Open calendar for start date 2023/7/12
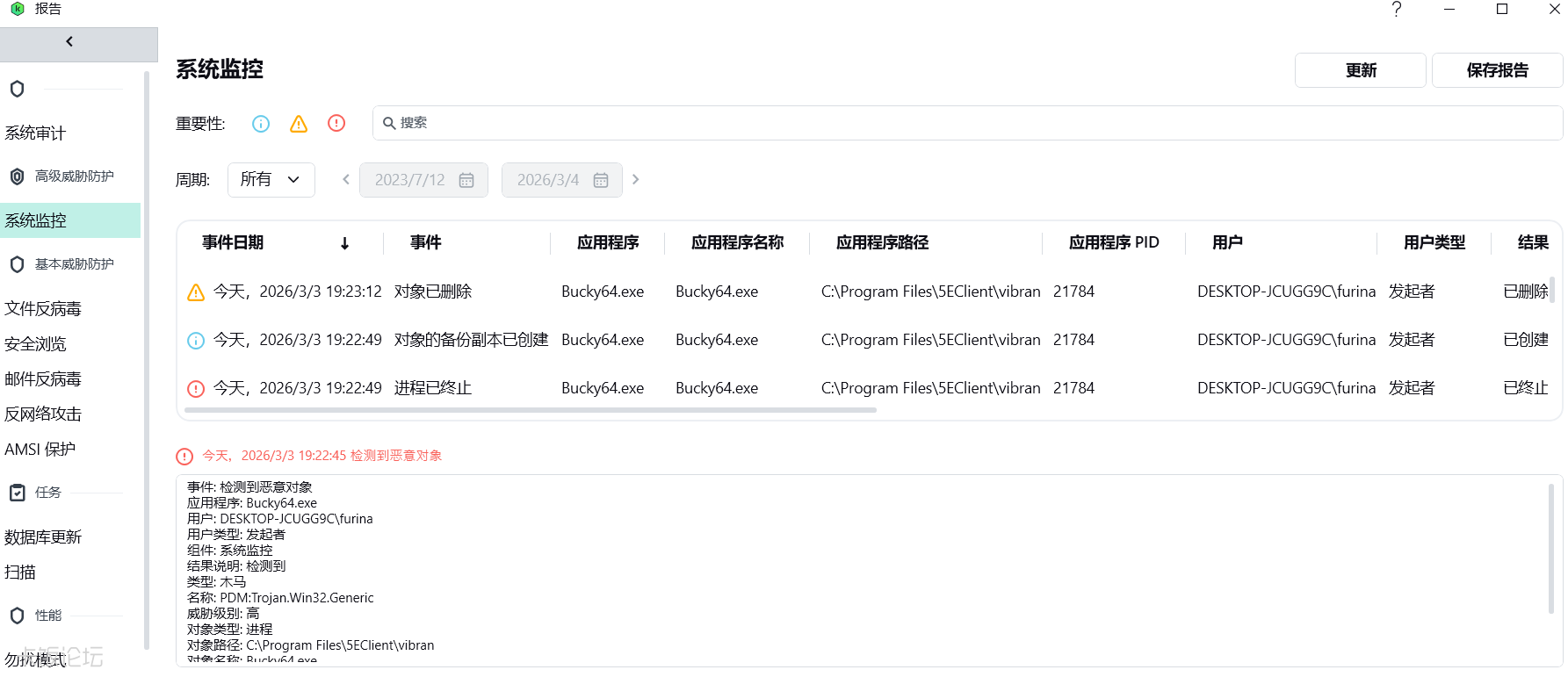The width and height of the screenshot is (1568, 677). [x=466, y=180]
